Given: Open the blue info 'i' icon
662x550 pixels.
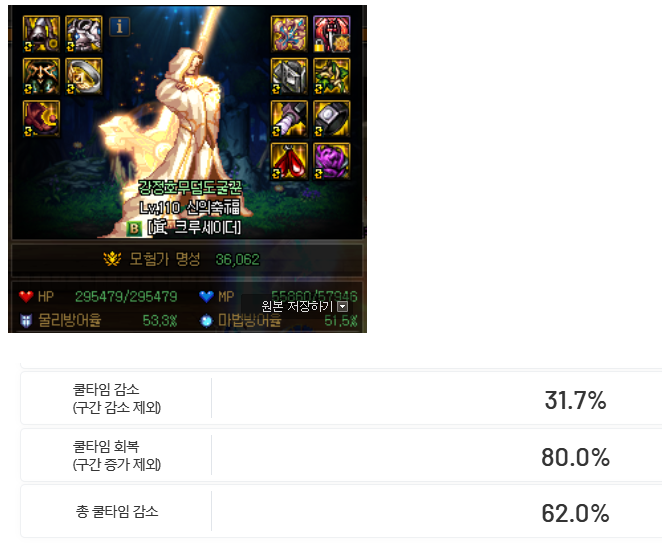Looking at the screenshot, I should coord(119,27).
